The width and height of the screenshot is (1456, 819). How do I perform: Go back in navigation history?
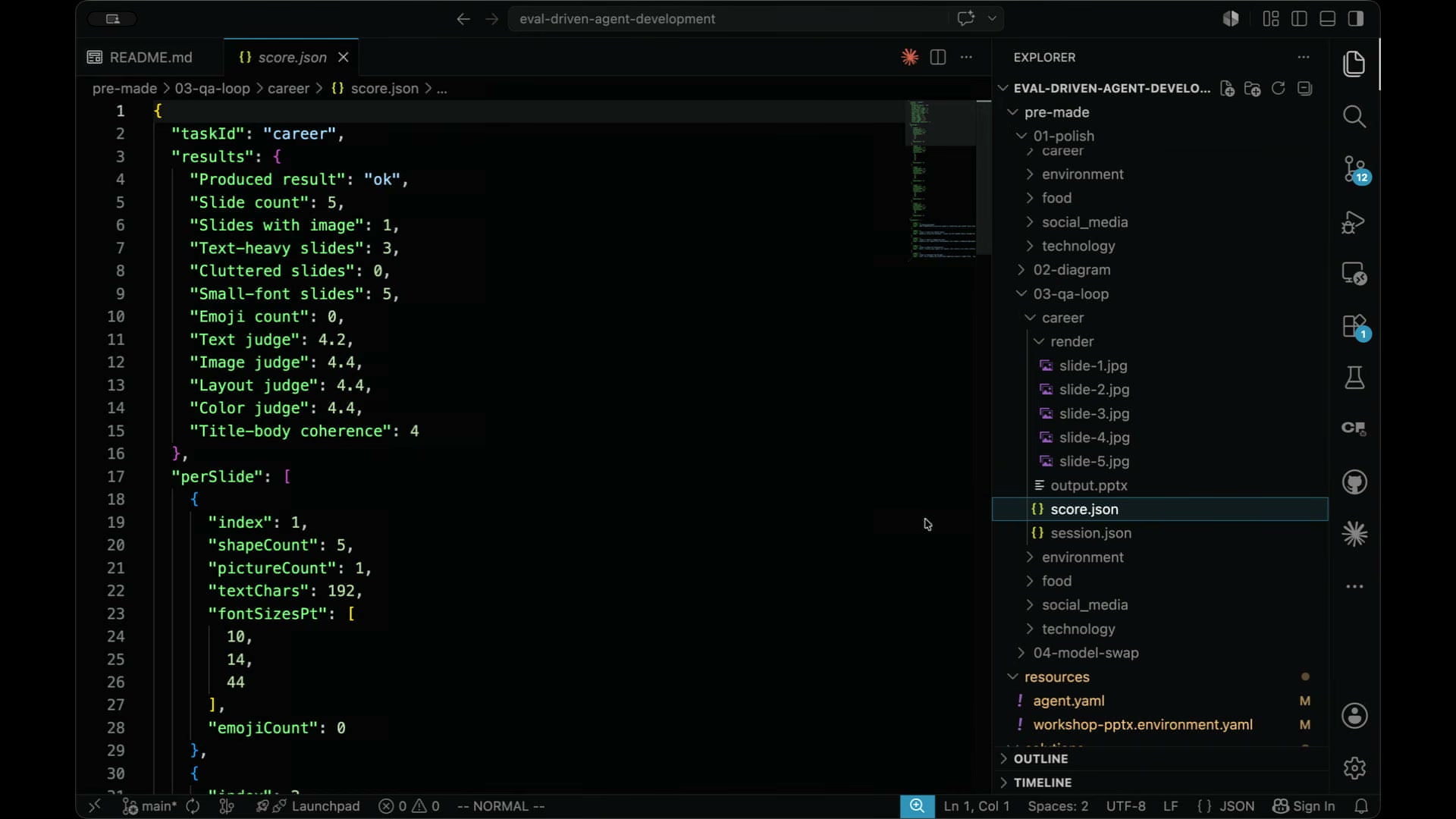(463, 19)
